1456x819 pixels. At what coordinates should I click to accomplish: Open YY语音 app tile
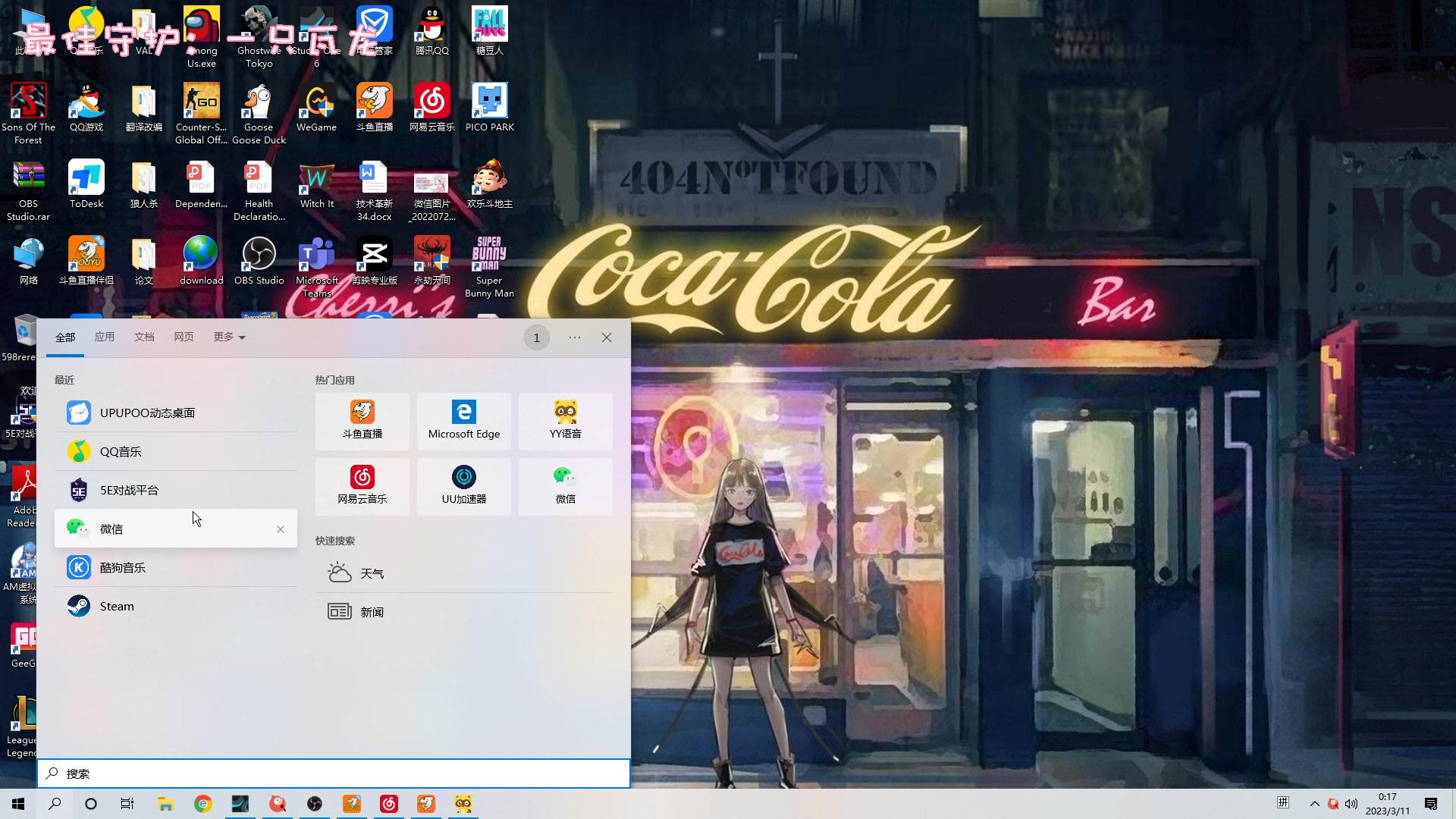point(565,421)
